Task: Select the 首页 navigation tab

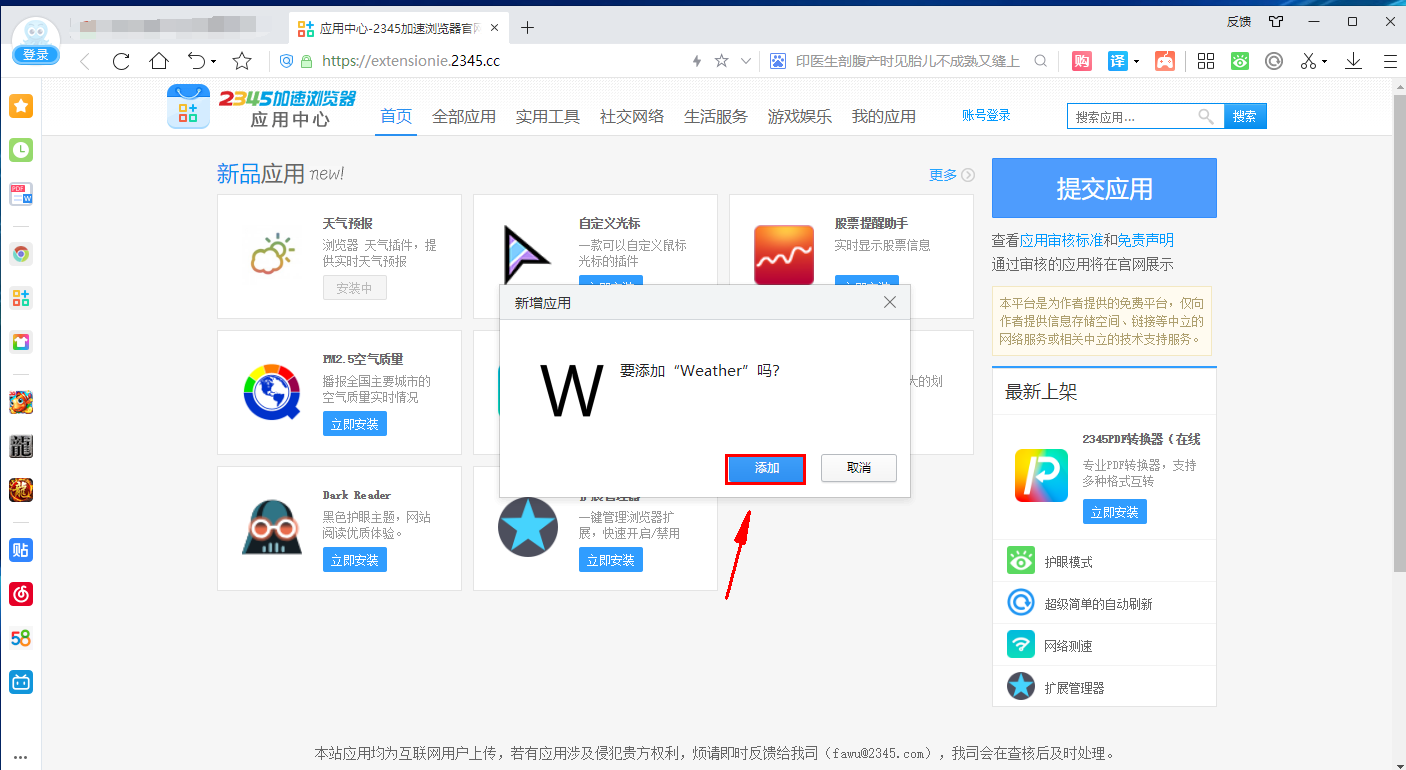Action: (x=396, y=116)
